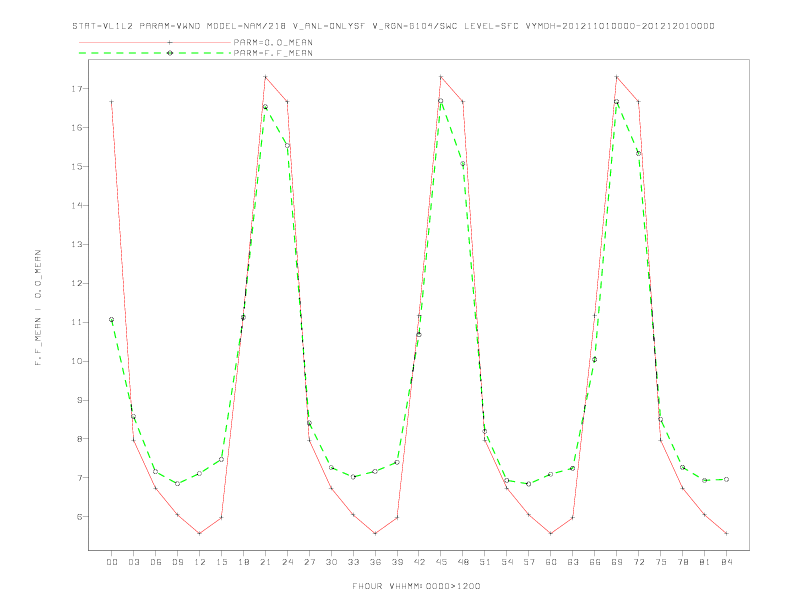Click the x-axis tick label 84
Image resolution: width=792 pixels, height=612 pixels.
[727, 562]
